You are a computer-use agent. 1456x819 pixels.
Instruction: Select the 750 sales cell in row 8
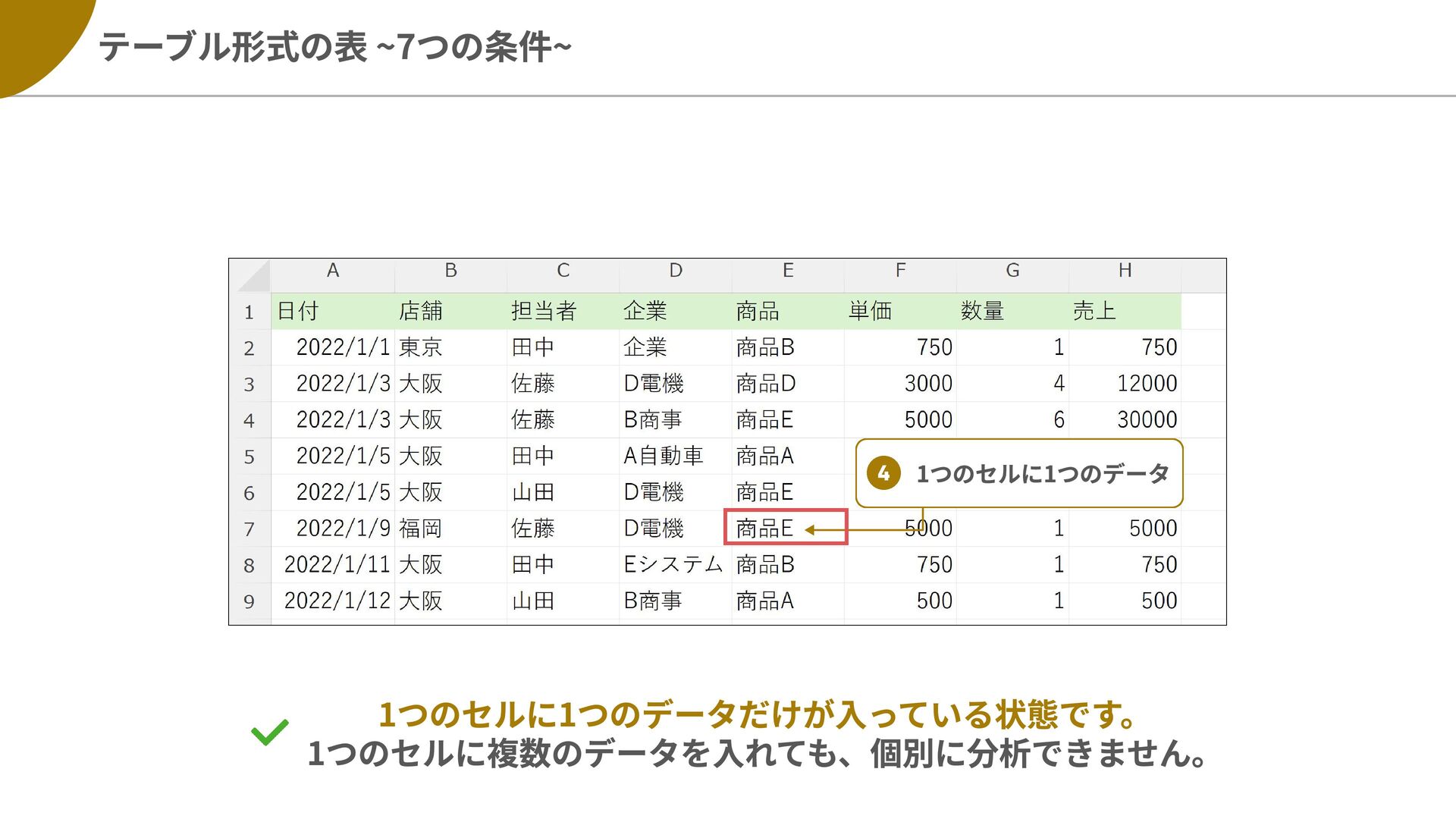[1125, 565]
